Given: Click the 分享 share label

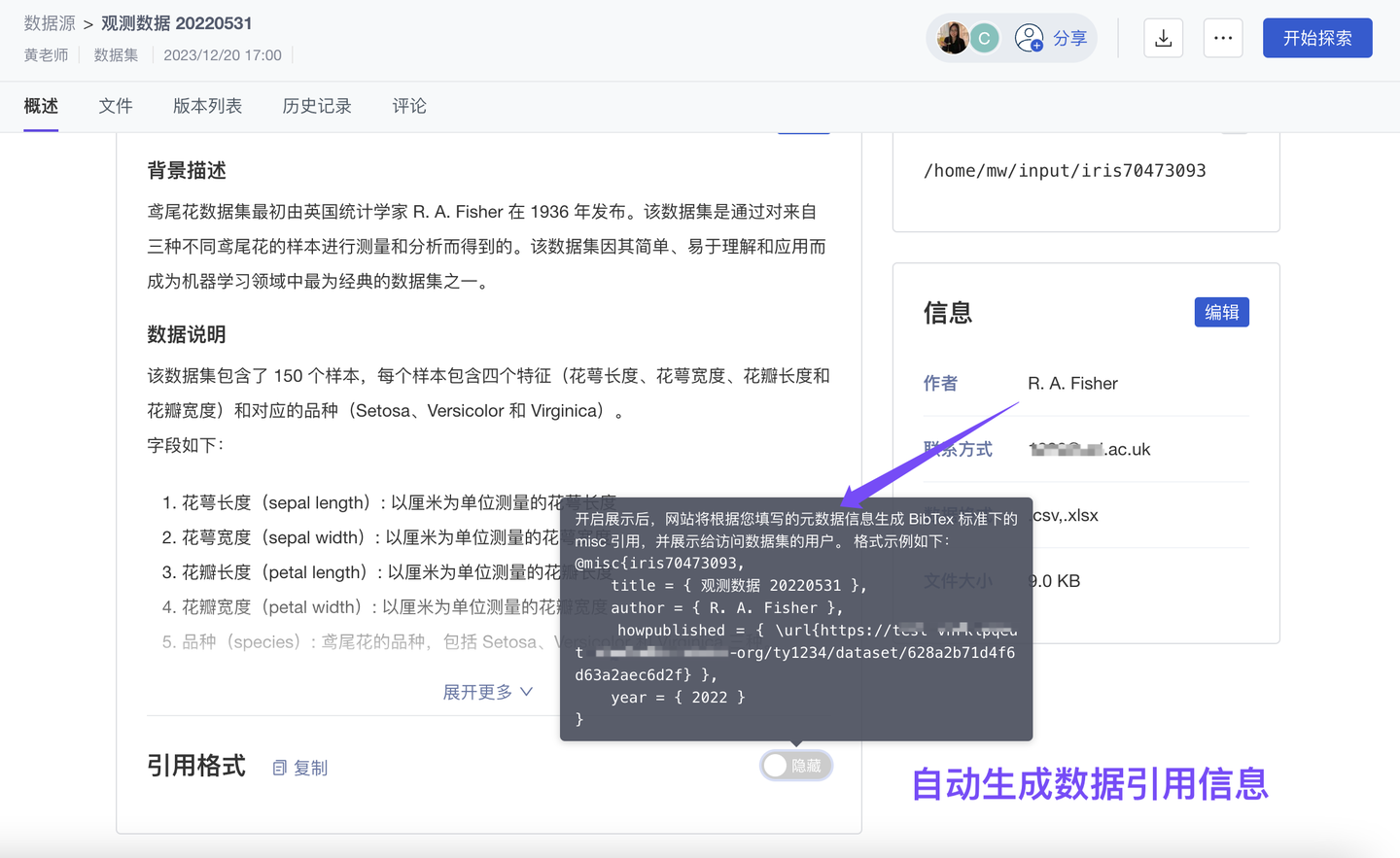Looking at the screenshot, I should coord(1069,38).
